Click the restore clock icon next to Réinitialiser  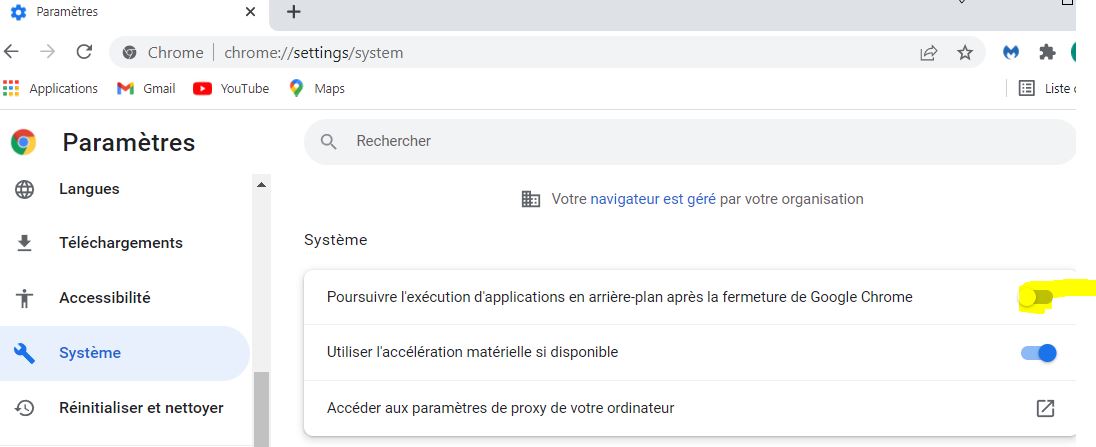click(x=24, y=408)
